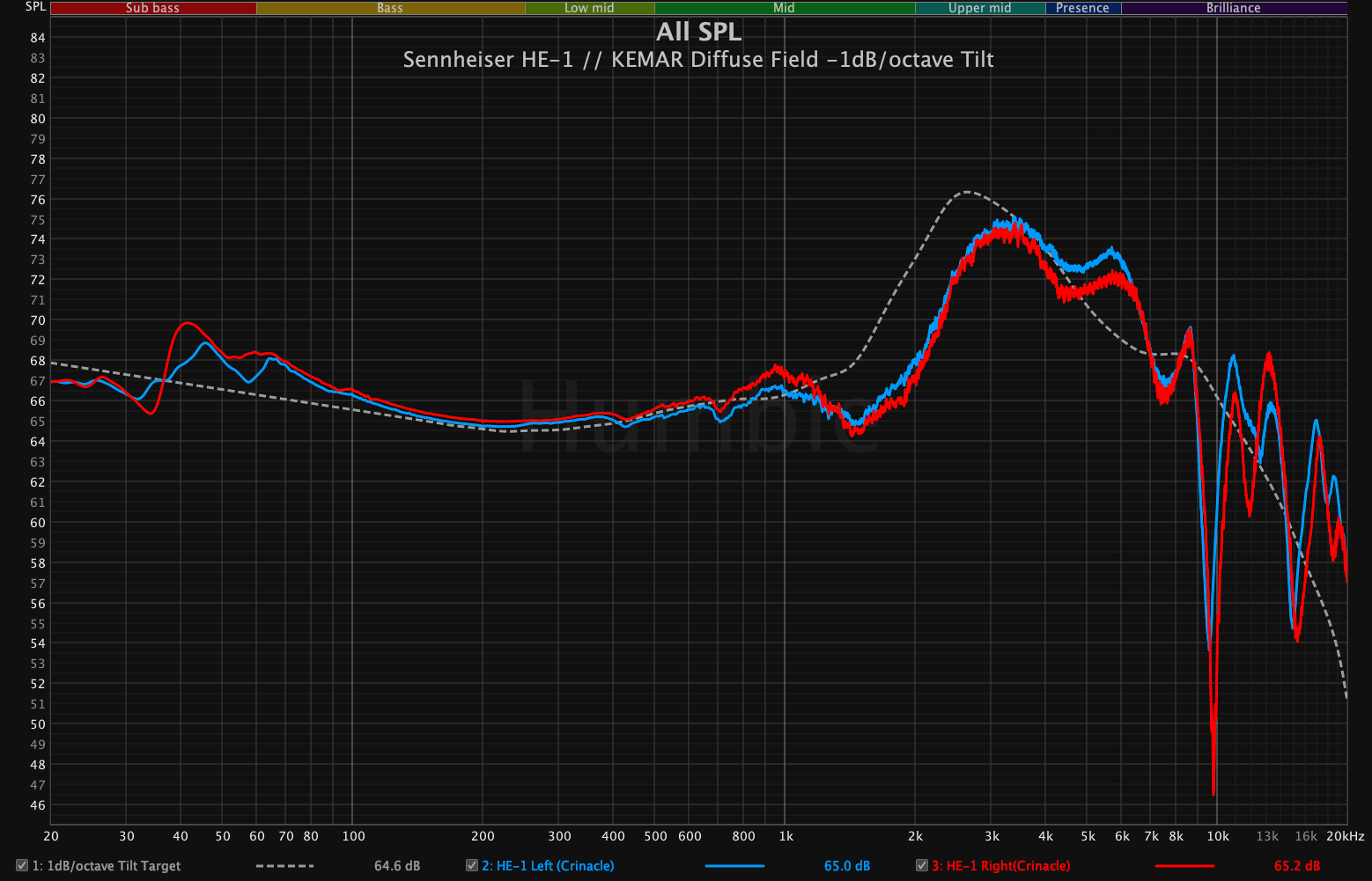Click the Low mid band label
The width and height of the screenshot is (1372, 881).
point(589,8)
